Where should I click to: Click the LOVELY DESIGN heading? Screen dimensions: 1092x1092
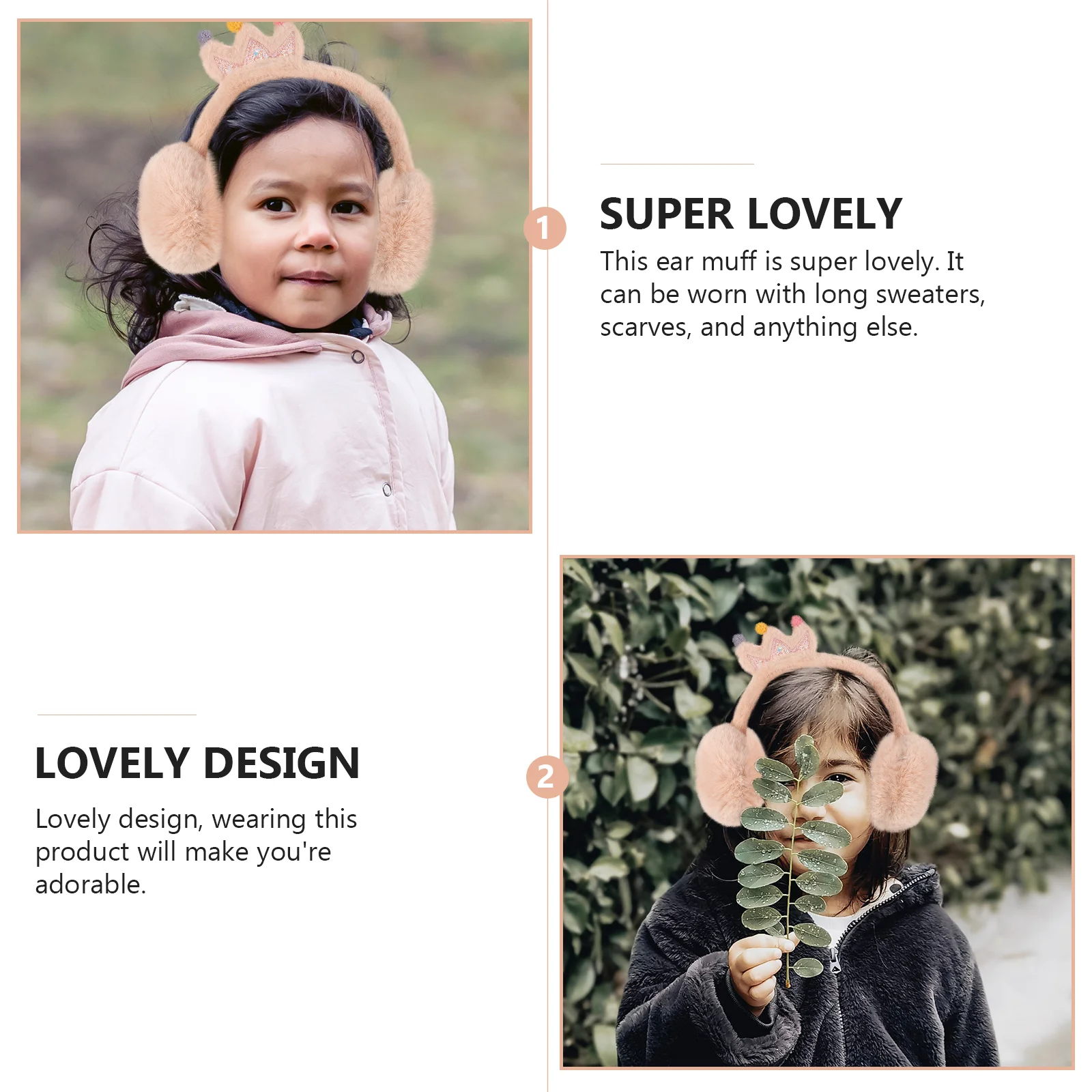point(197,763)
